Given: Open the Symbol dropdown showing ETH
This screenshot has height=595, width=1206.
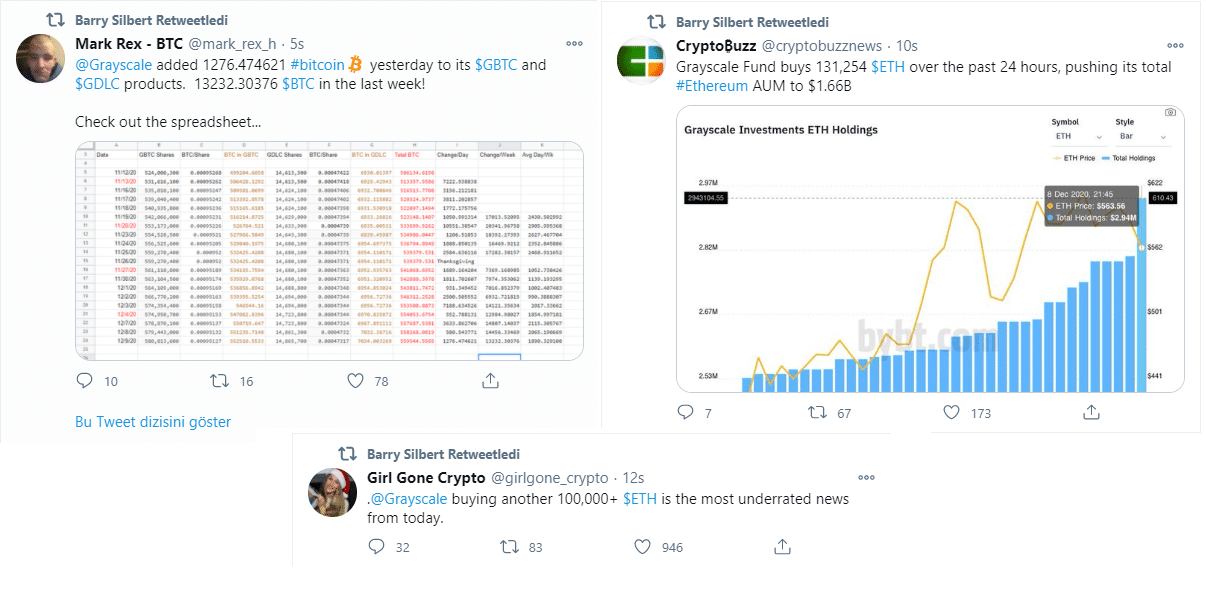Looking at the screenshot, I should click(x=1078, y=136).
